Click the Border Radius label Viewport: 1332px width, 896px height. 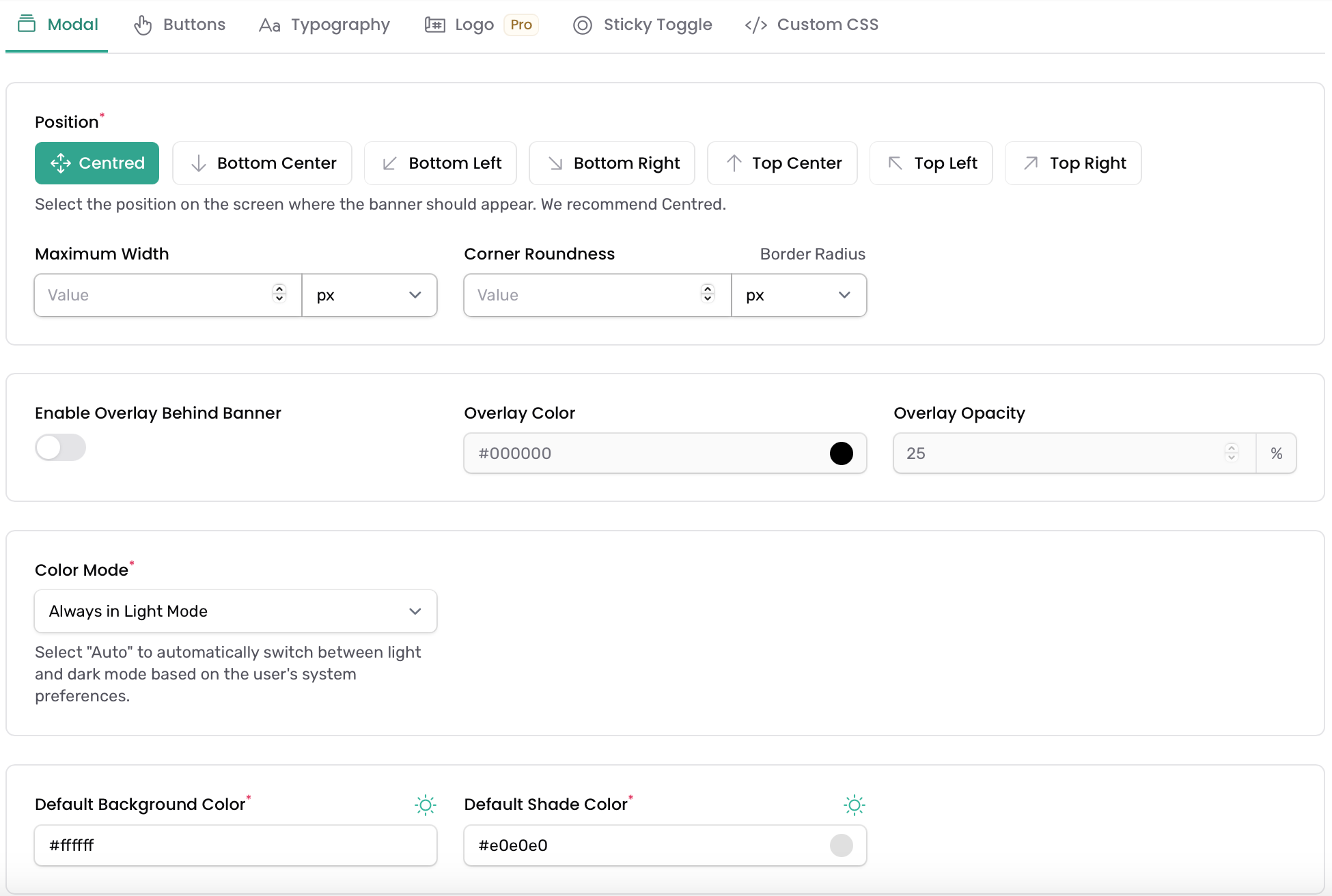pyautogui.click(x=813, y=254)
